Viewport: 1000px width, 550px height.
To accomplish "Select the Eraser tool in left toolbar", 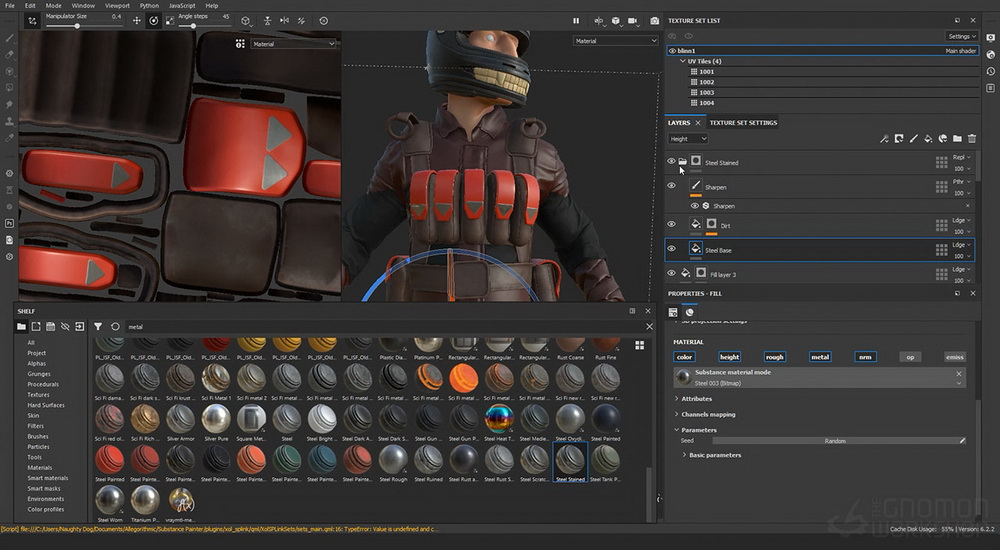I will point(10,54).
